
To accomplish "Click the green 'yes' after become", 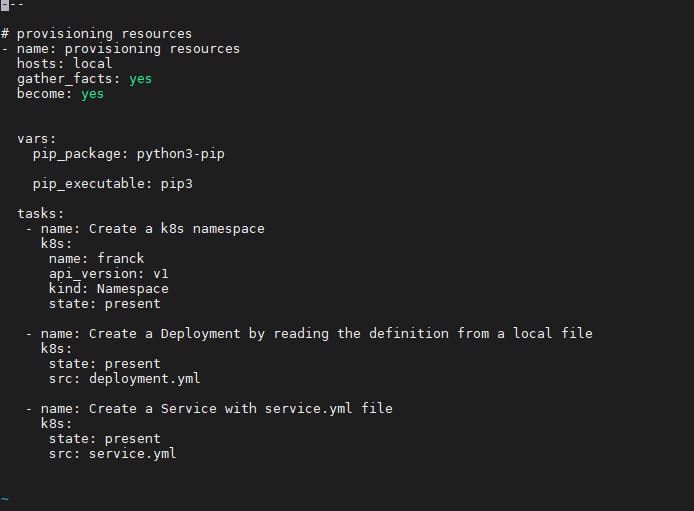I will point(93,94).
